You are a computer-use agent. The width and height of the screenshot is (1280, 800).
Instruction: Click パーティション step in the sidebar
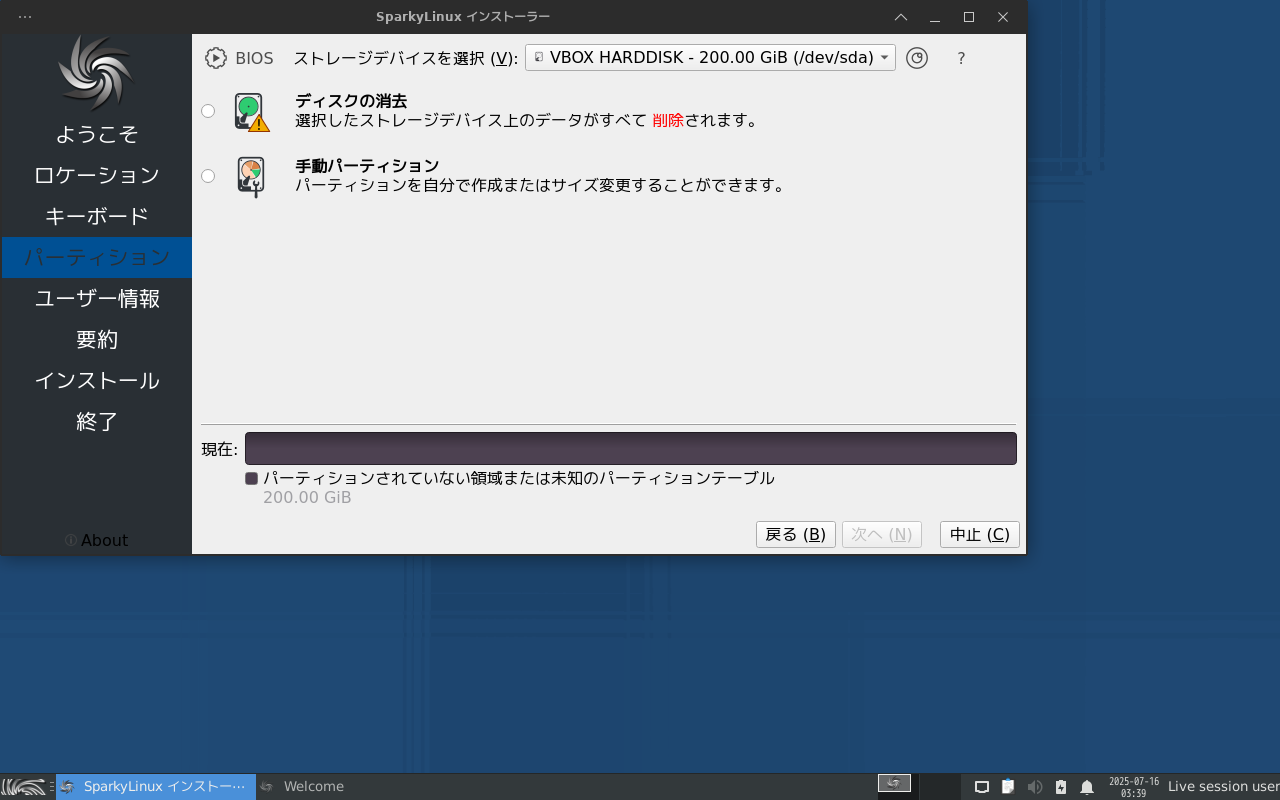click(x=96, y=257)
